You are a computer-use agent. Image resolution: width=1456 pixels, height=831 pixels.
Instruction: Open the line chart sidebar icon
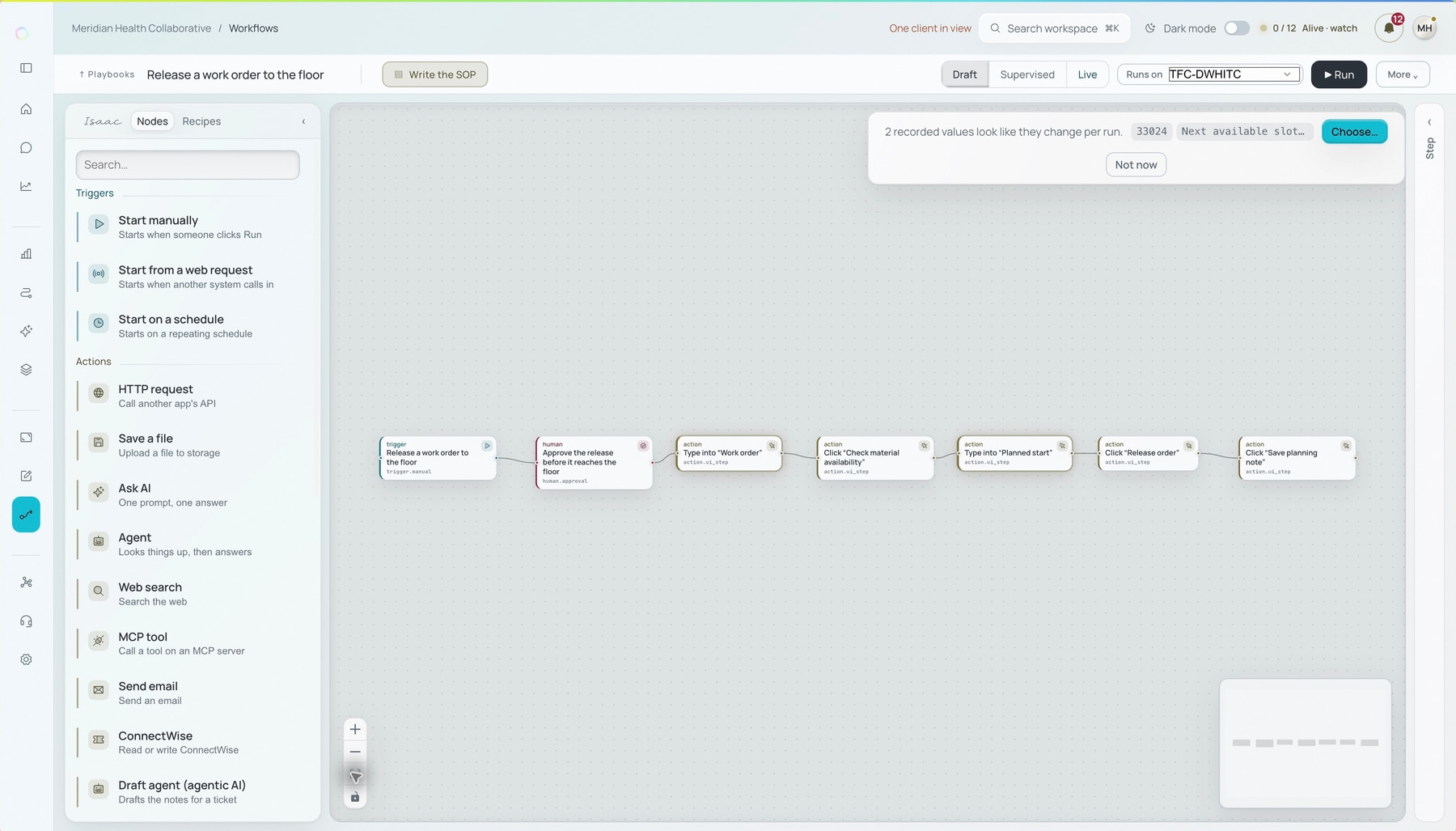[26, 186]
